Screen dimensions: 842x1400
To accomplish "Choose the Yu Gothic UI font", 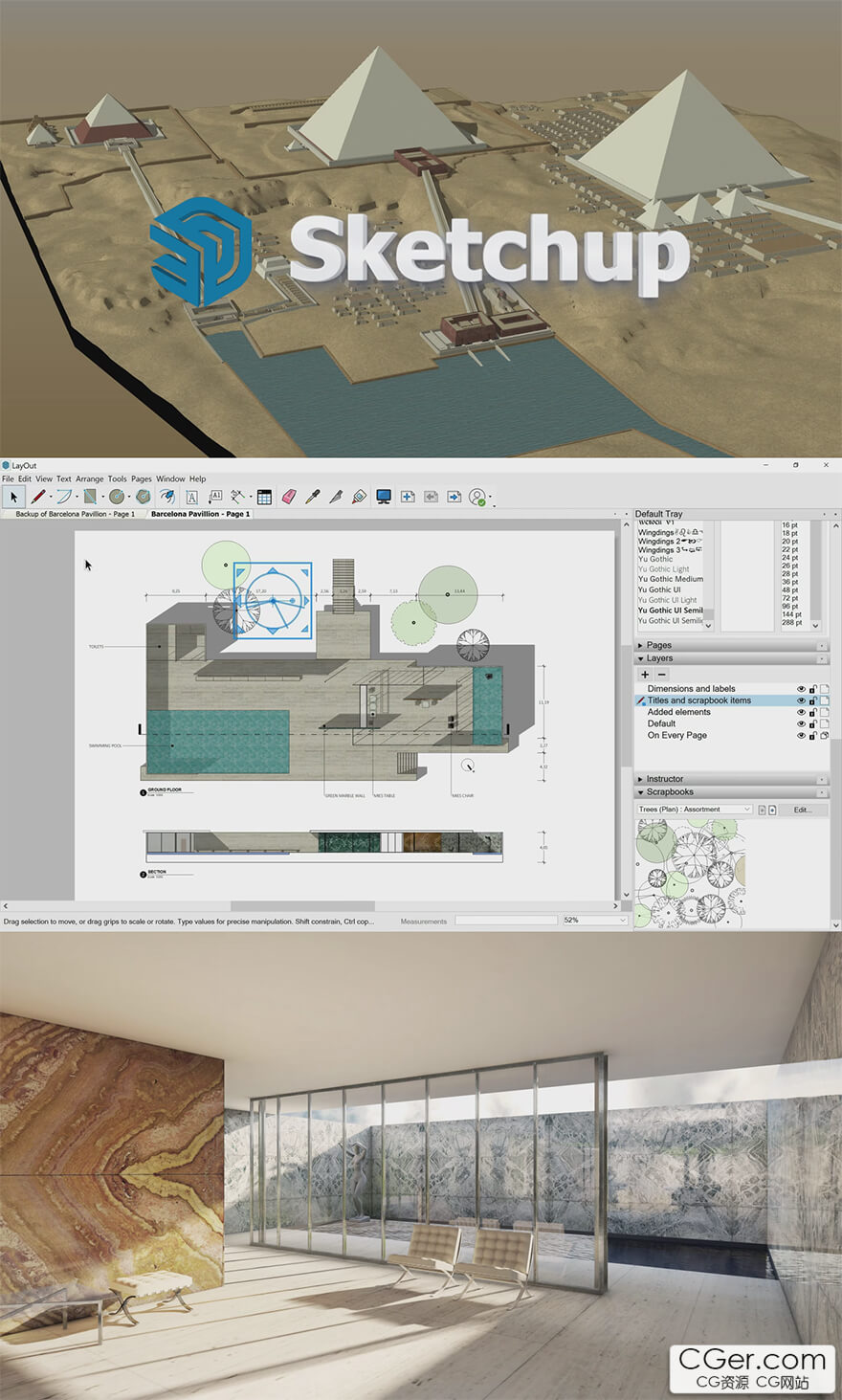I will tap(659, 589).
